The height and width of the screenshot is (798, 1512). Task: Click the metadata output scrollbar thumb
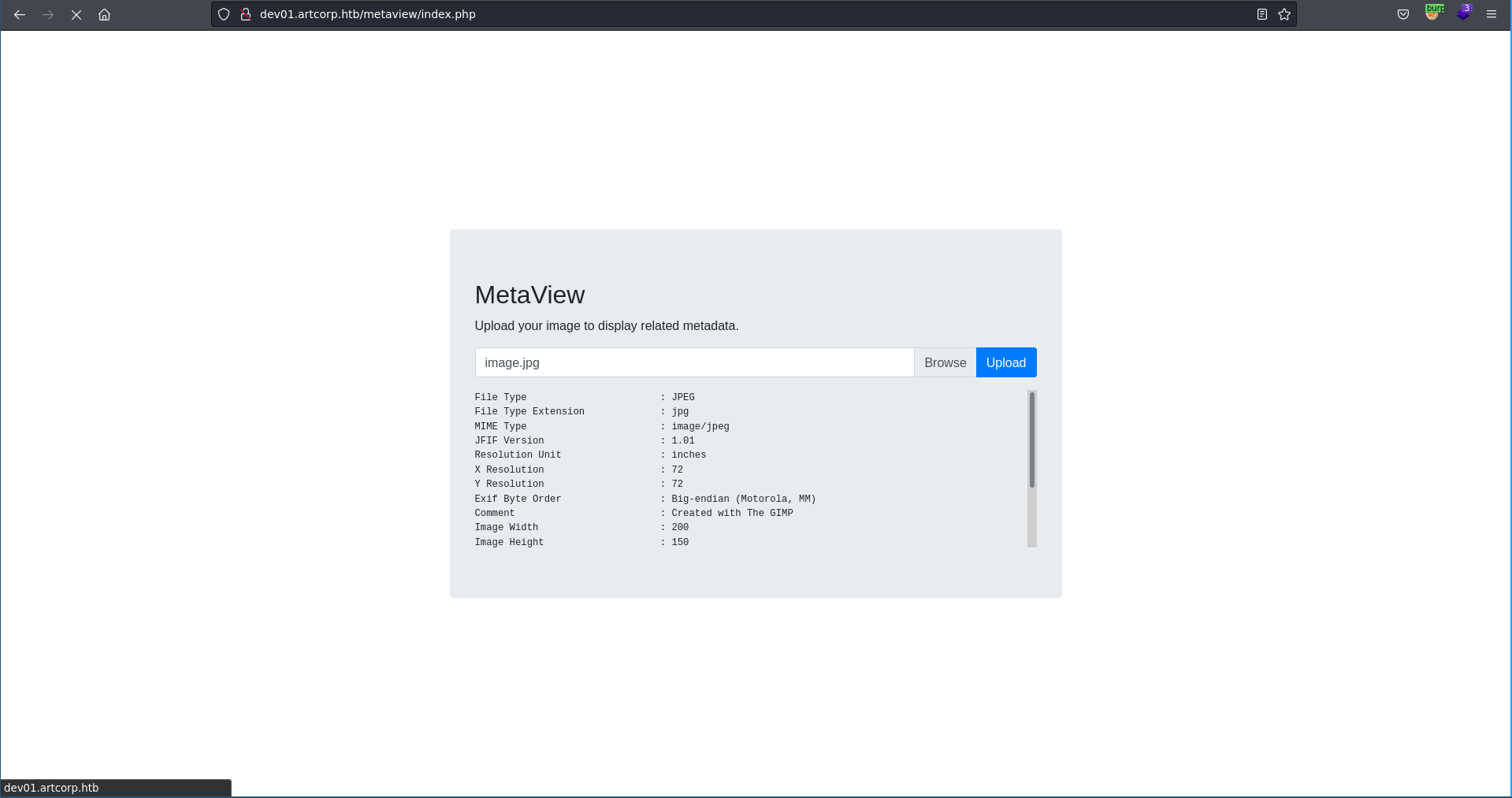1031,440
